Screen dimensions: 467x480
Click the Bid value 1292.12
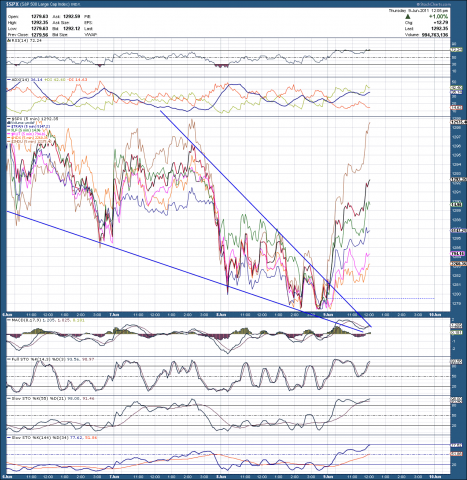[x=72, y=29]
